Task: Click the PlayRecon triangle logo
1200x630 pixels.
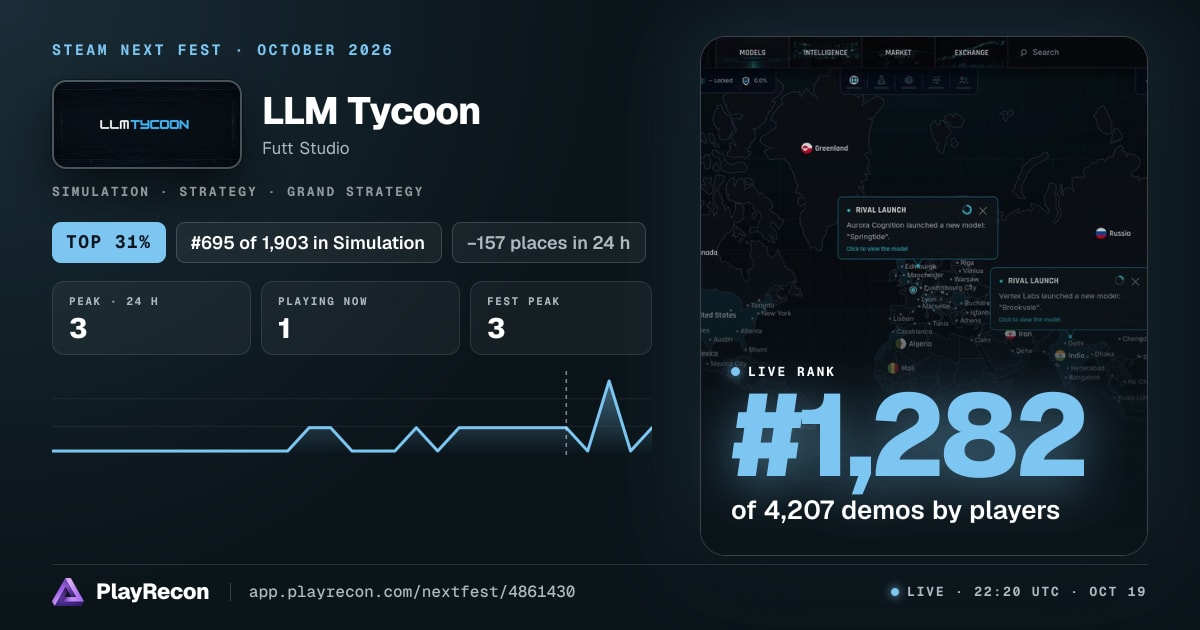Action: click(68, 592)
